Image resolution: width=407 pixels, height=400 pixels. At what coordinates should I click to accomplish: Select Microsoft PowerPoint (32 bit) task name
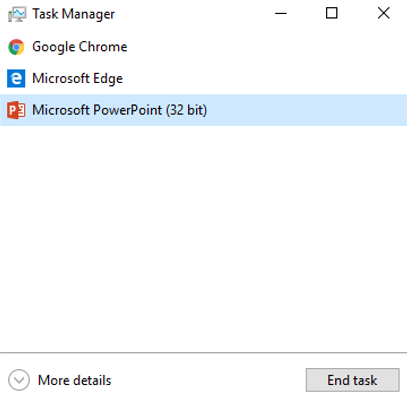click(x=119, y=110)
